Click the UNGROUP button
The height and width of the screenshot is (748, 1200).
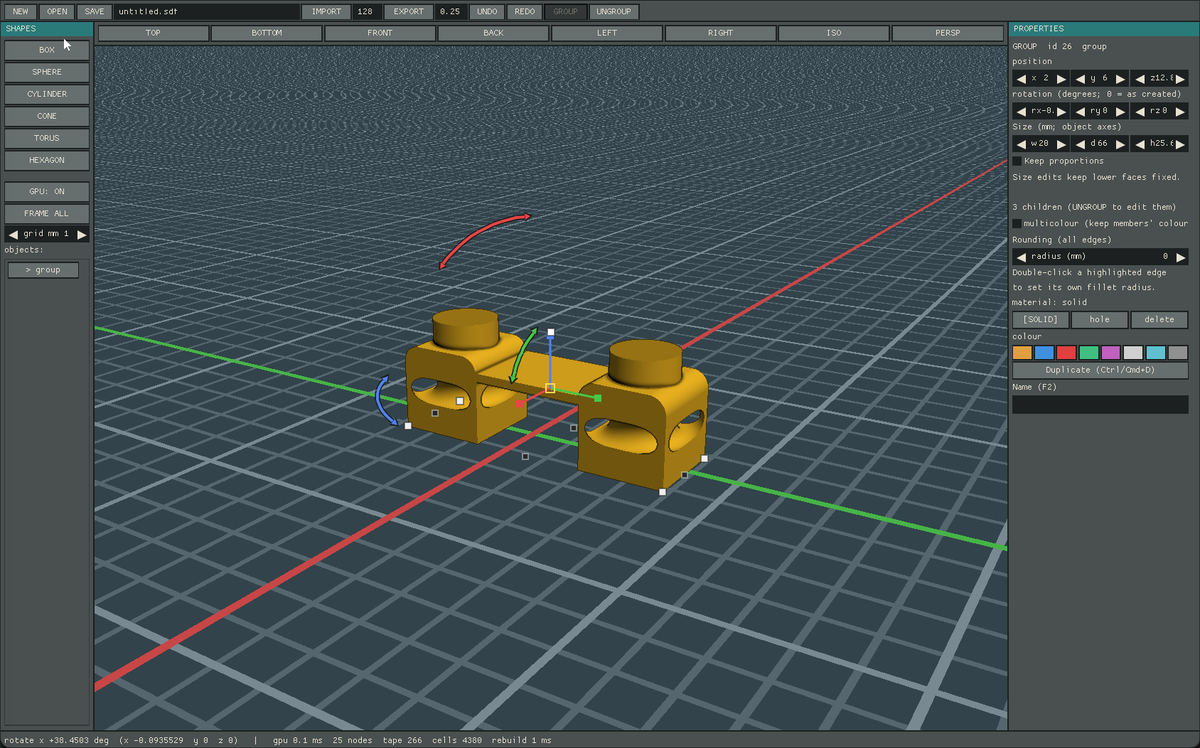[614, 12]
